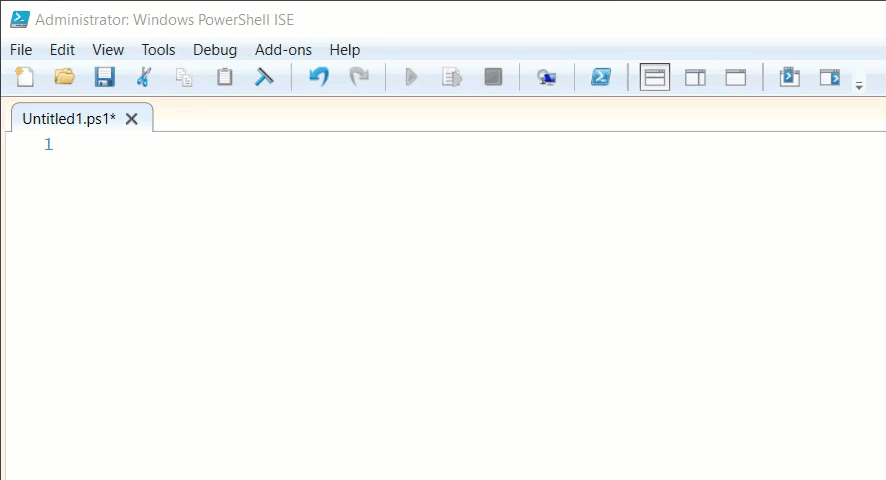This screenshot has width=886, height=480.
Task: Open New Remote PowerShell Tab icon
Action: click(x=546, y=77)
